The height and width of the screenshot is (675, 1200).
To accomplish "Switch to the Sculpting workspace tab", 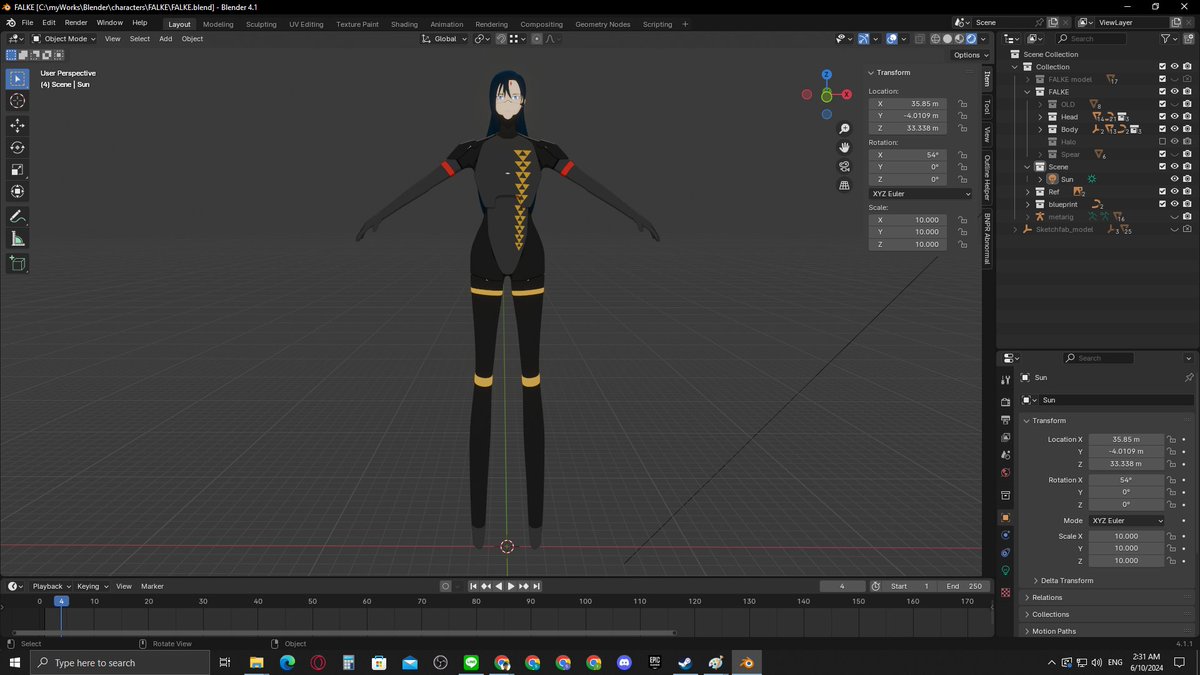I will [x=261, y=24].
